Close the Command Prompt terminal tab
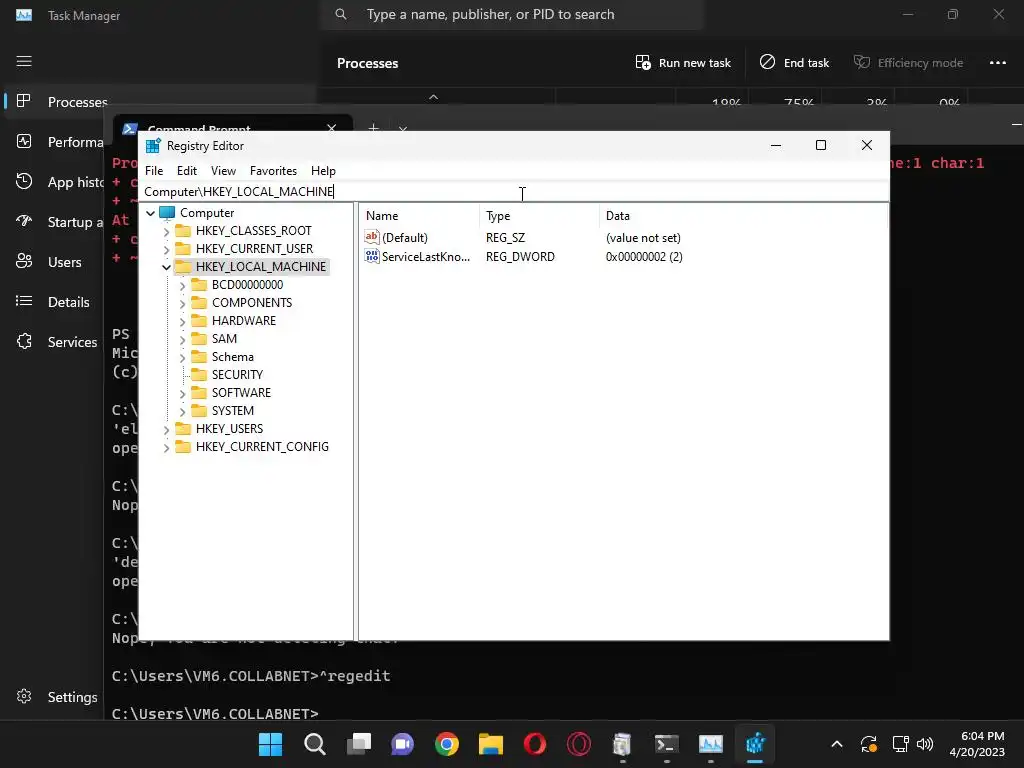This screenshot has width=1024, height=768. tap(332, 129)
